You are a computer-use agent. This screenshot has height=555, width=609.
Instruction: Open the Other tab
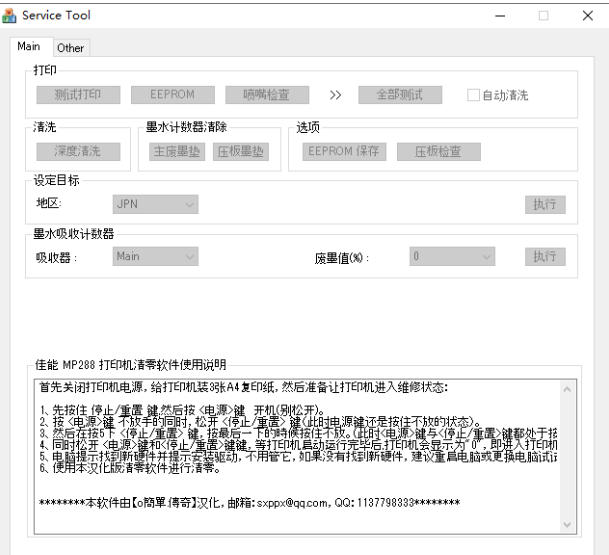[70, 48]
